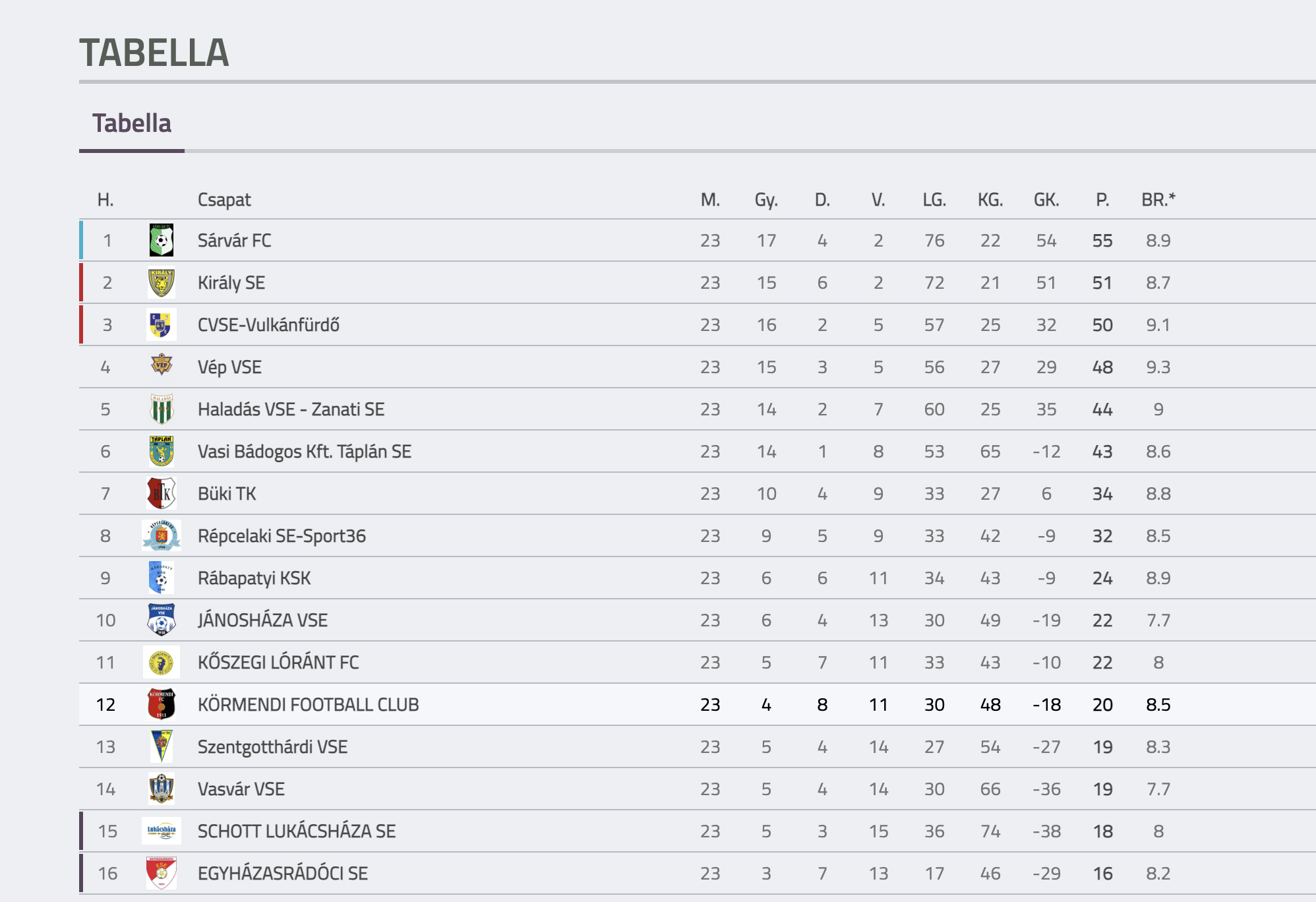Select the Tabella tab
The width and height of the screenshot is (1316, 902).
(132, 124)
